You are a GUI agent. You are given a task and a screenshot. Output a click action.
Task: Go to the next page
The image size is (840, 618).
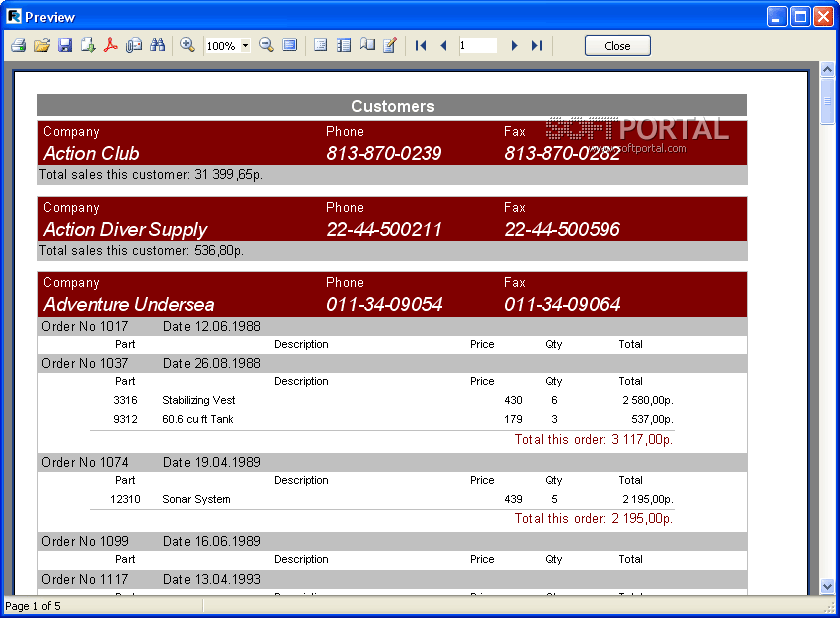[x=514, y=46]
